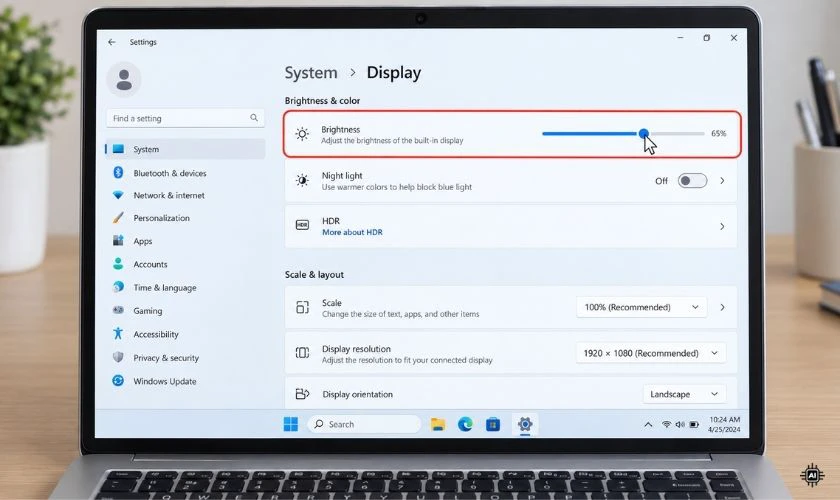The width and height of the screenshot is (840, 500).
Task: Click the Privacy shield icon
Action: point(118,357)
